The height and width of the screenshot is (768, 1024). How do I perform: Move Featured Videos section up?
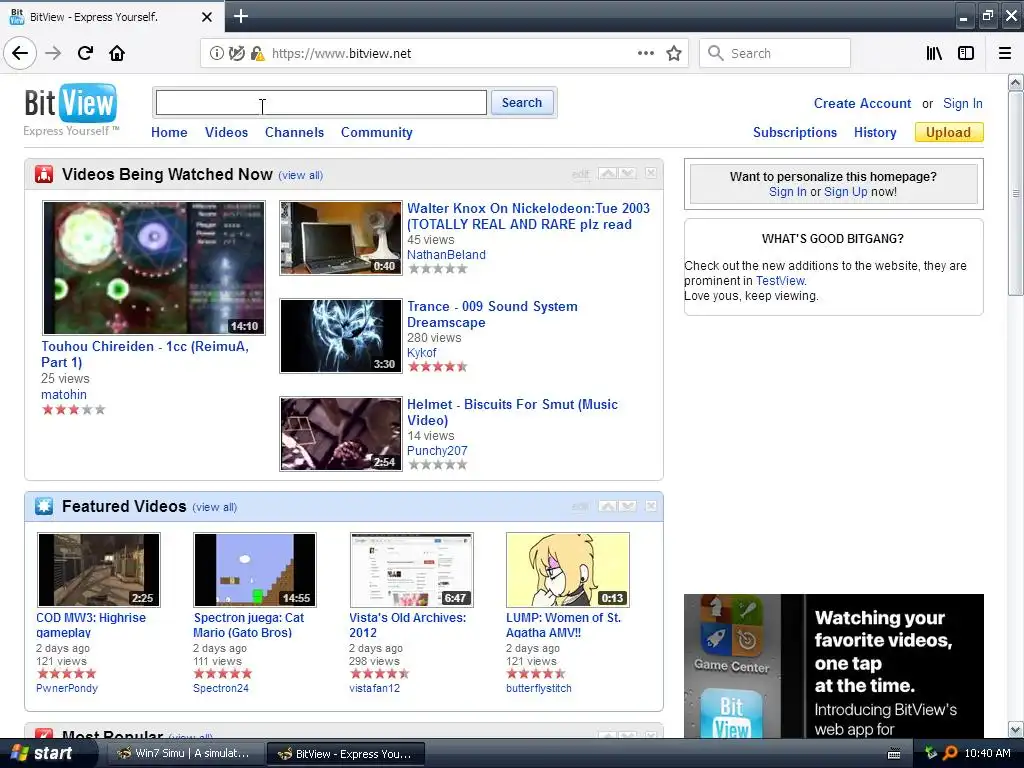pyautogui.click(x=607, y=506)
